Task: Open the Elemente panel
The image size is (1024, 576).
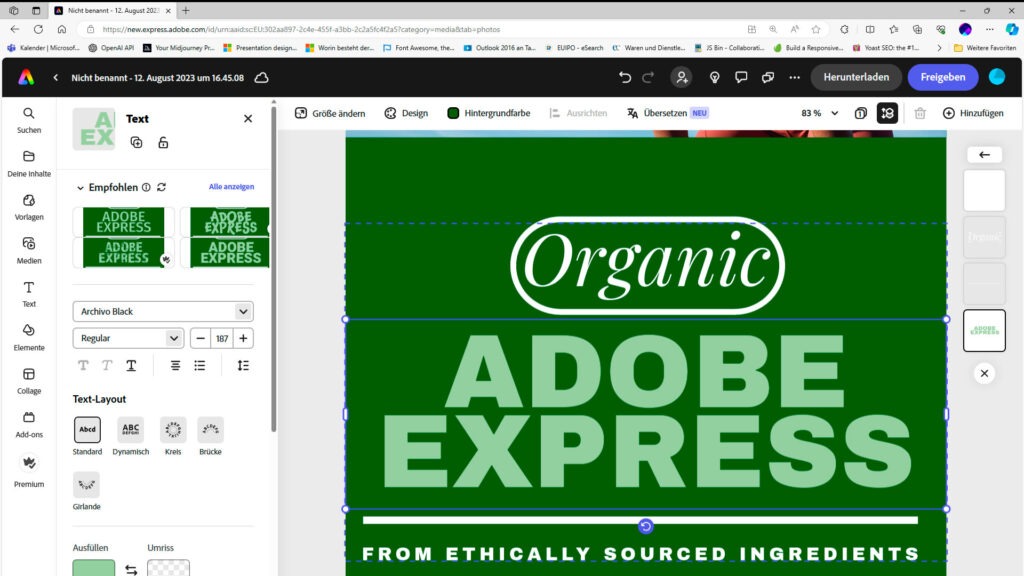Action: (29, 337)
